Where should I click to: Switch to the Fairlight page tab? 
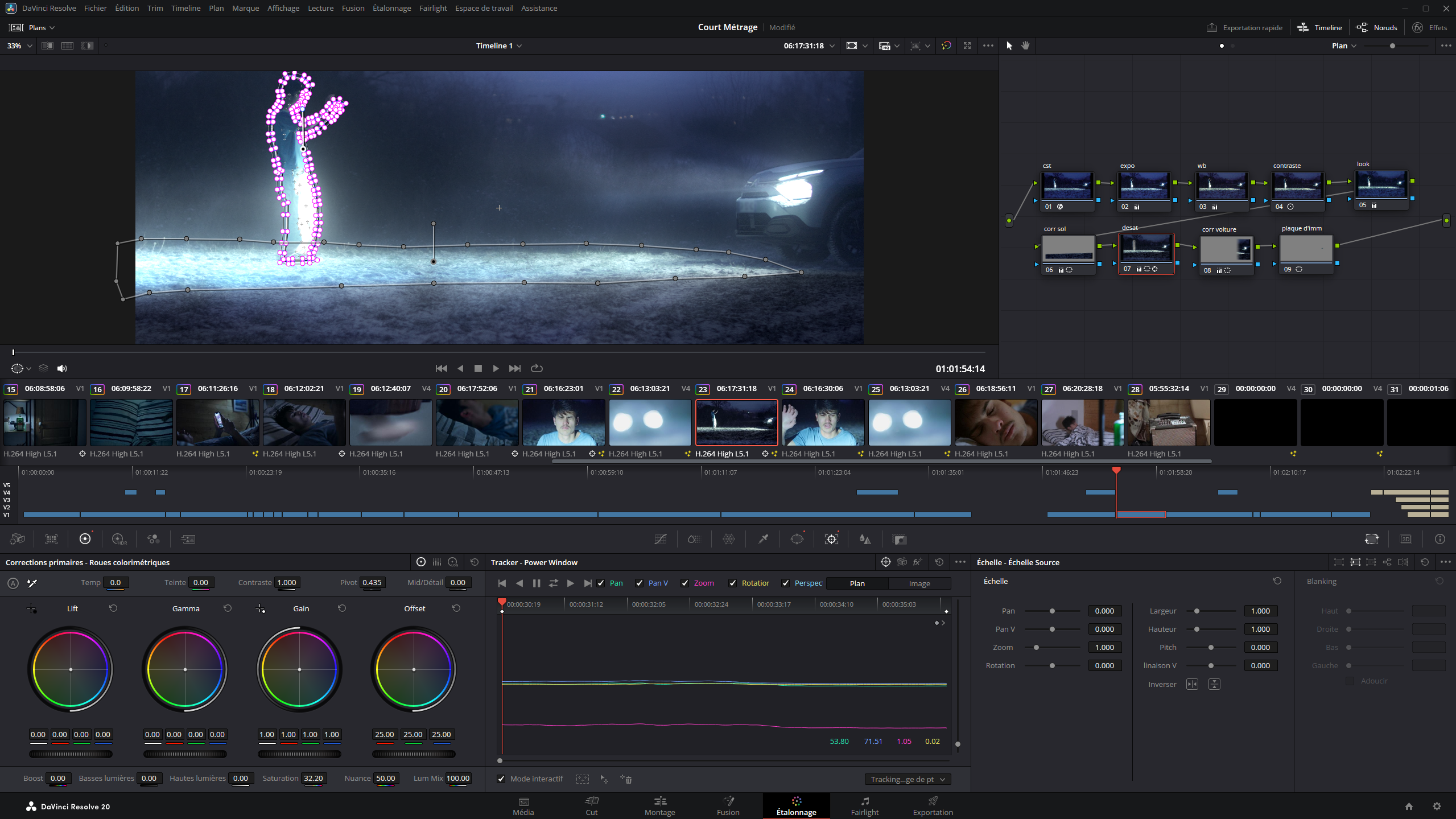864,806
